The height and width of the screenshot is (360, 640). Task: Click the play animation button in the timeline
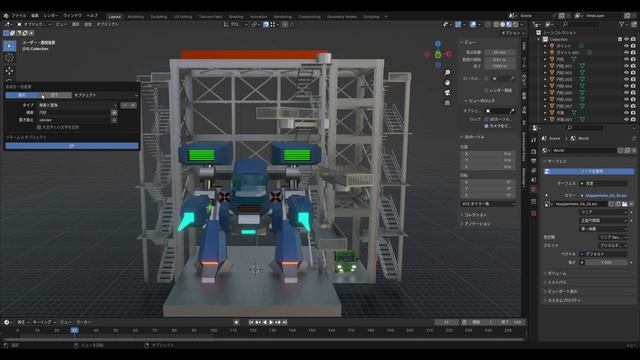click(x=271, y=322)
